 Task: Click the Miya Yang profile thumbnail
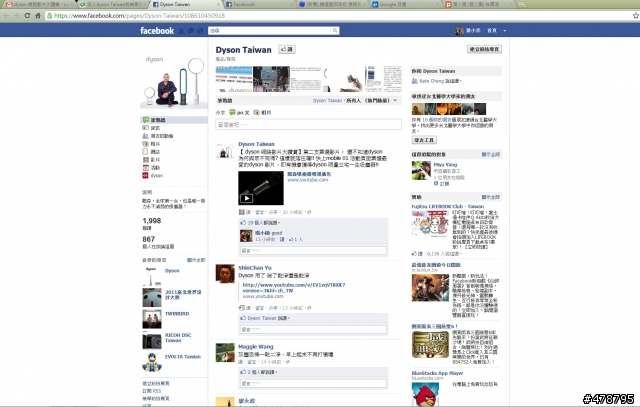[421, 171]
